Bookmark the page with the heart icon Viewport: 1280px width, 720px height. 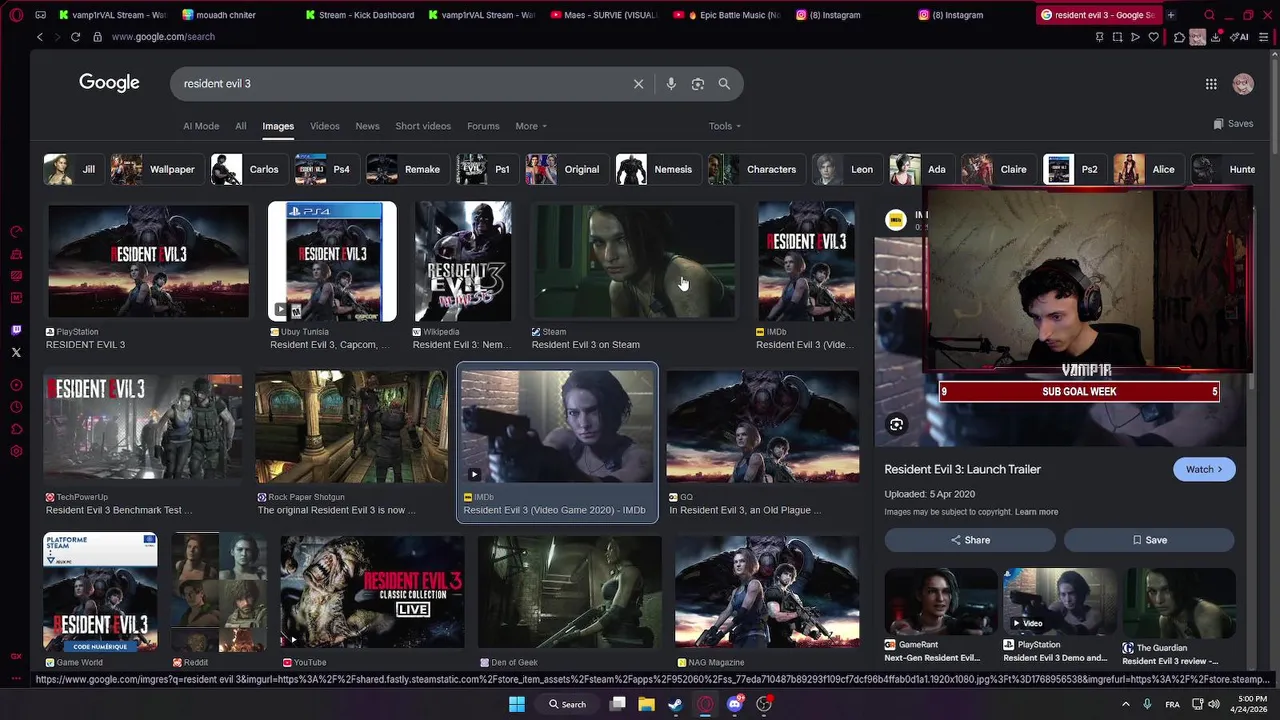pos(1153,37)
